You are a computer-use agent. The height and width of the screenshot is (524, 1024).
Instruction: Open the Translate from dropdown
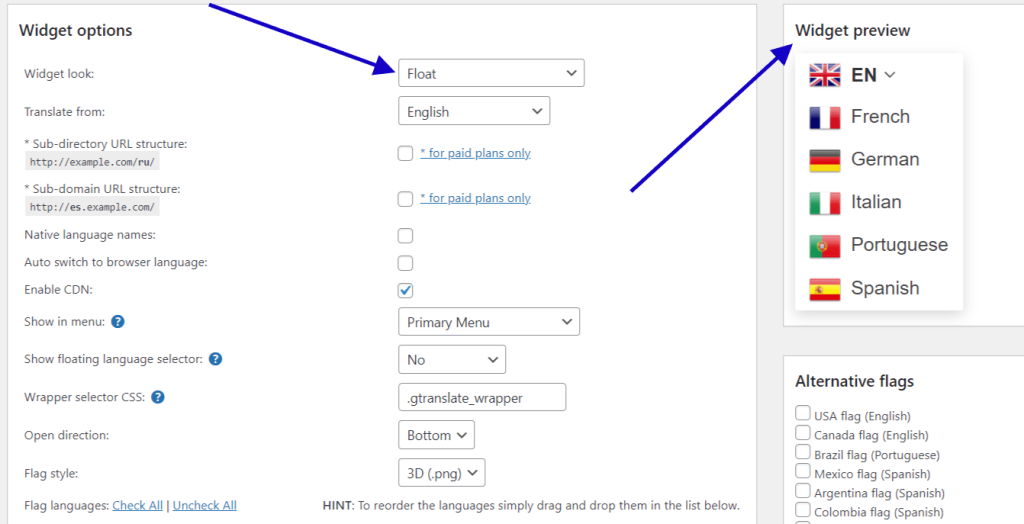pos(474,111)
